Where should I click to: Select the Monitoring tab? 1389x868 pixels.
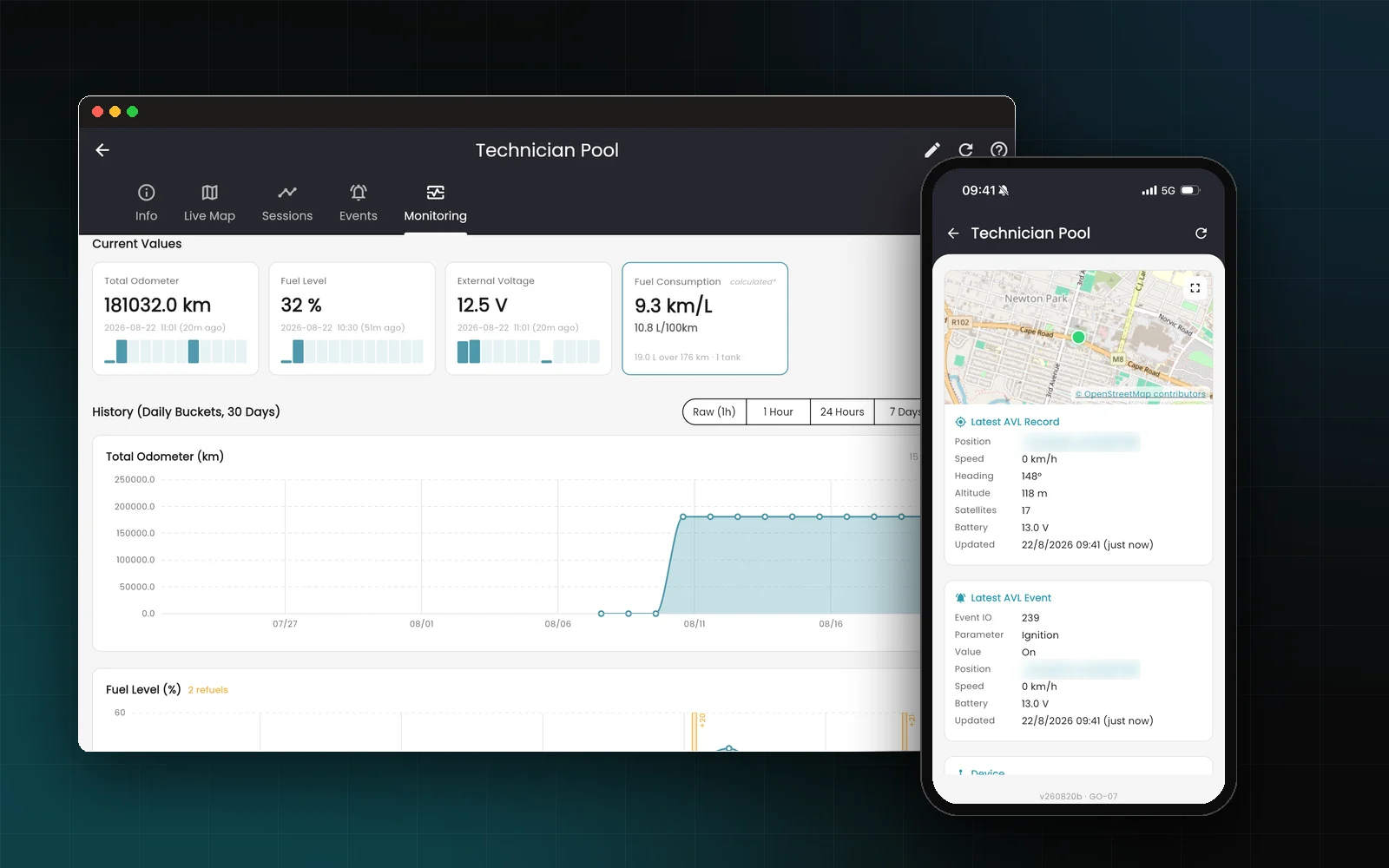[435, 203]
